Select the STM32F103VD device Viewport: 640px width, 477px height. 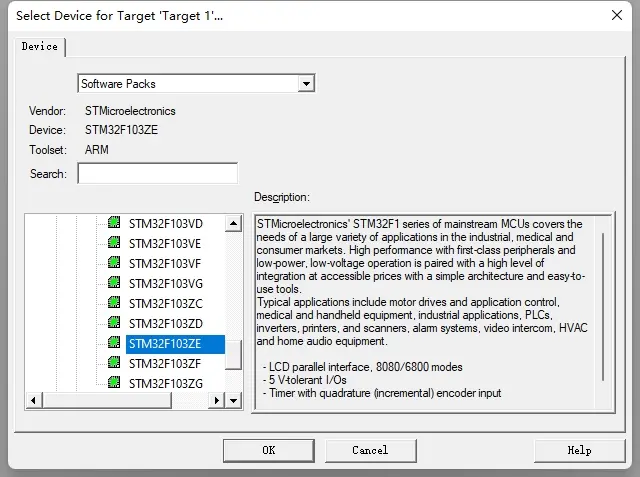point(166,224)
